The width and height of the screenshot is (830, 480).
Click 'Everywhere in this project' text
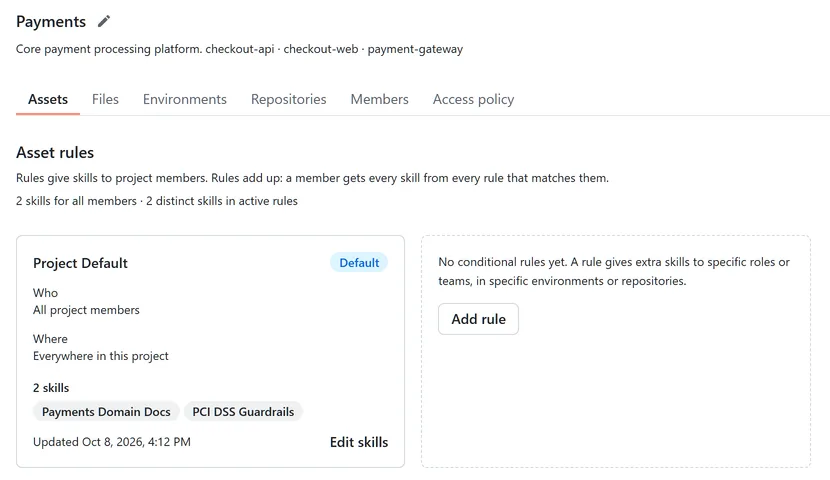point(101,356)
